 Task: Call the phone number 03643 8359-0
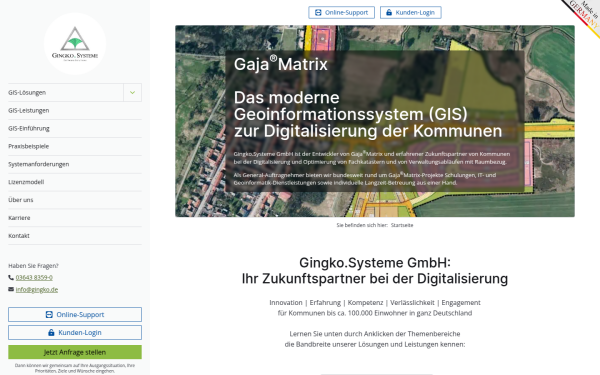(x=34, y=277)
